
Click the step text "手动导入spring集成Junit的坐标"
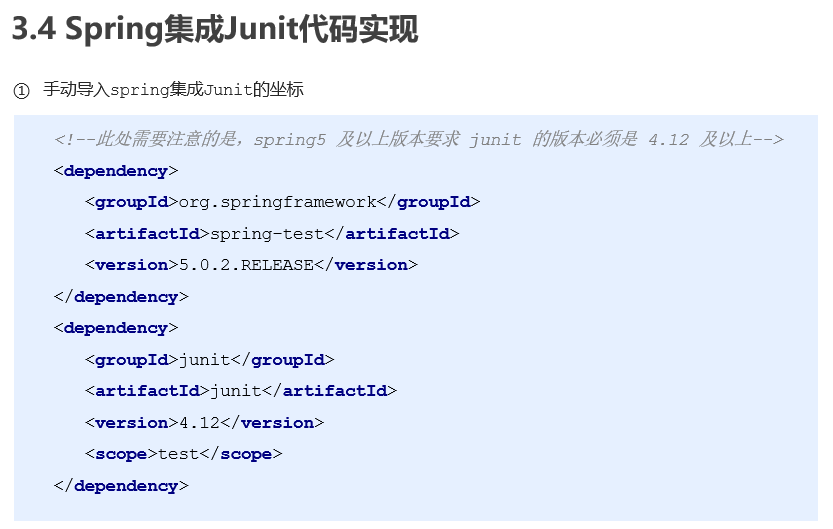pos(173,89)
